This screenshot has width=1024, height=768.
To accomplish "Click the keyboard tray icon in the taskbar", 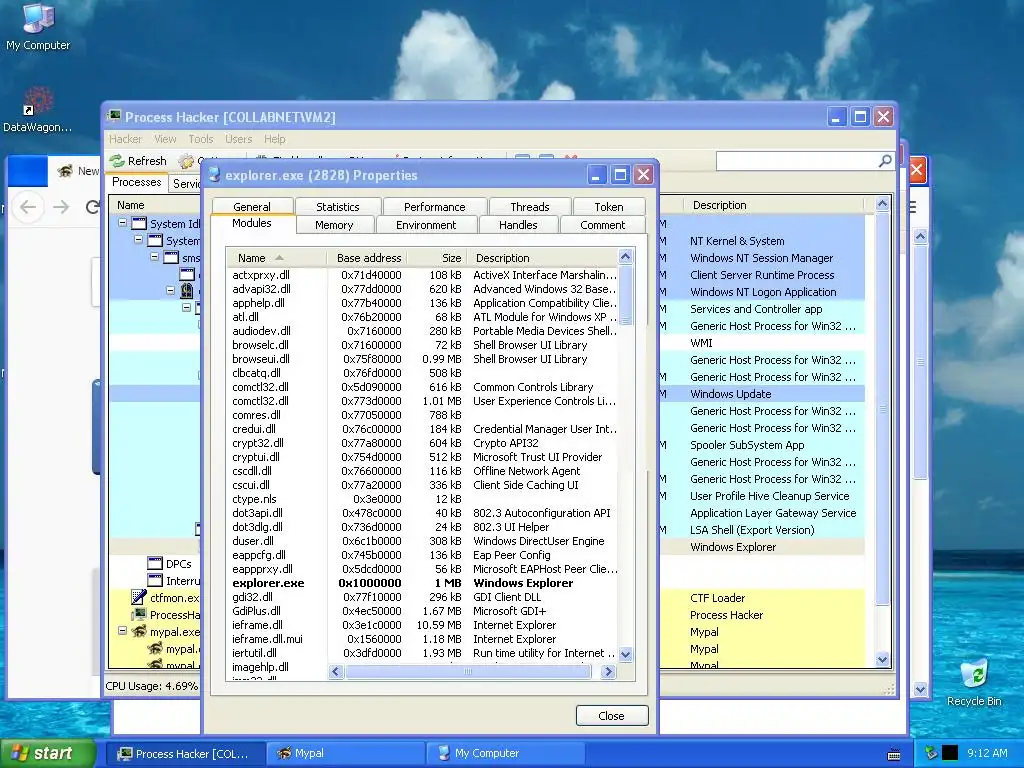I will (894, 754).
